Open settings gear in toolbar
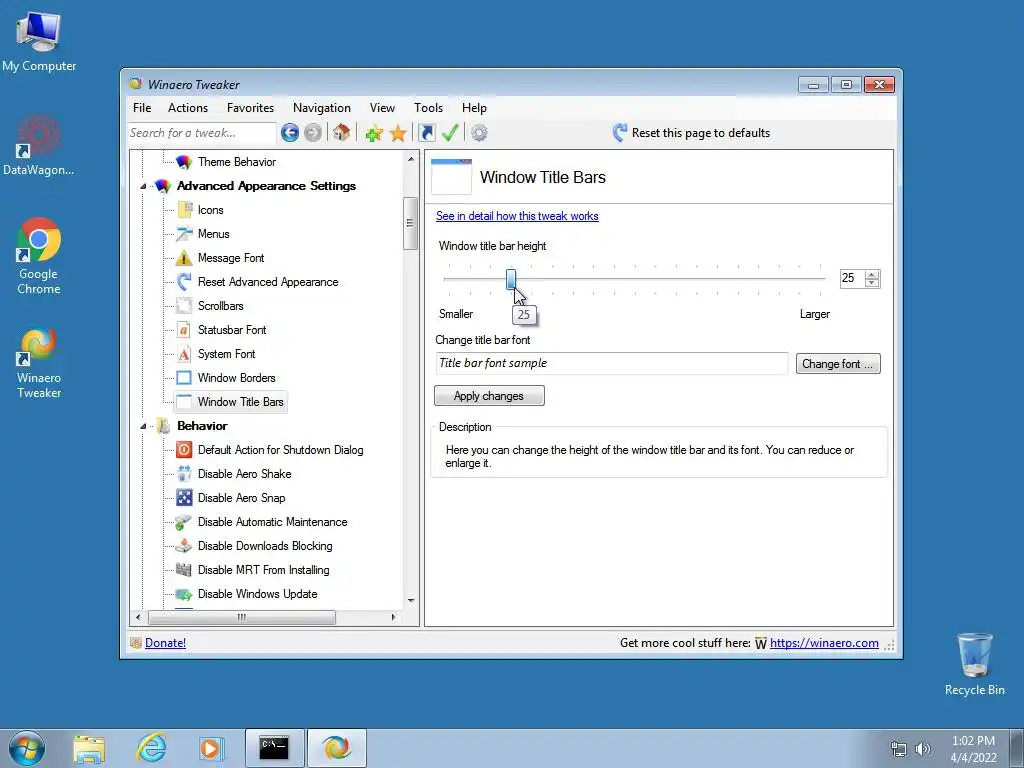 coord(479,133)
